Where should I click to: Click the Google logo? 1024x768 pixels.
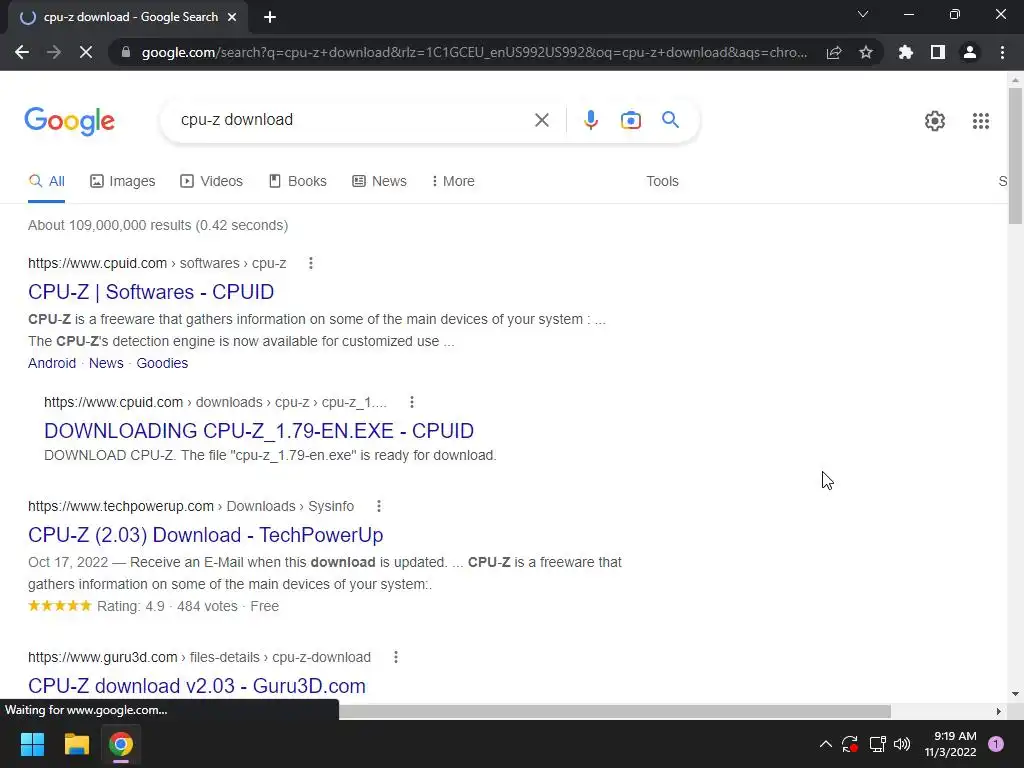click(x=69, y=121)
